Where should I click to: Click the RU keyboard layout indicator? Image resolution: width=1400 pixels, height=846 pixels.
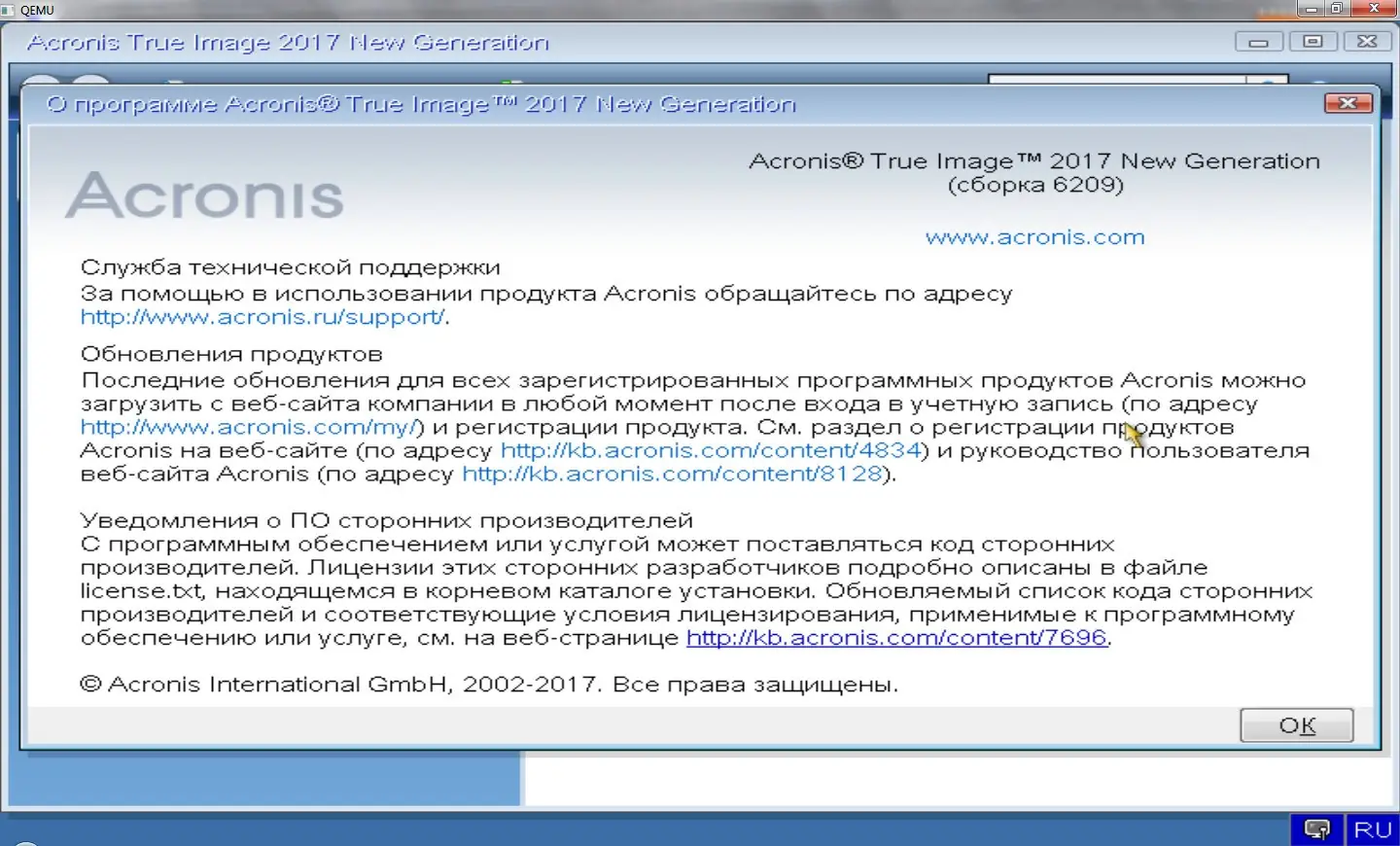[x=1372, y=829]
